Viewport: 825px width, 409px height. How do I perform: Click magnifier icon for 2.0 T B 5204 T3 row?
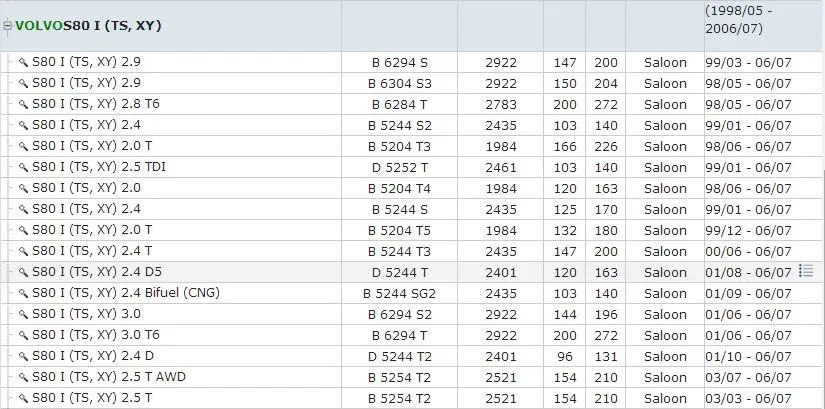click(23, 147)
